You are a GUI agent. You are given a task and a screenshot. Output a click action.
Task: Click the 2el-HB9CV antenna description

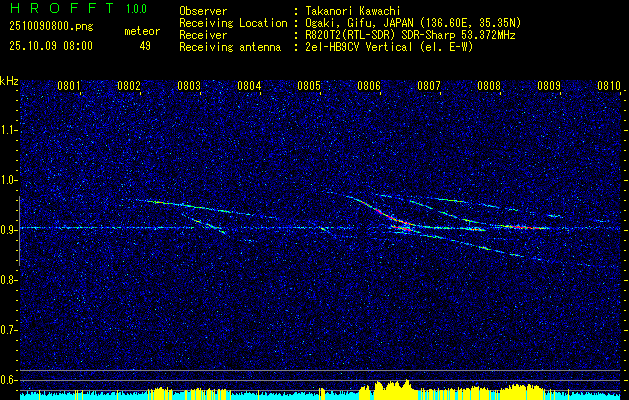coord(389,47)
